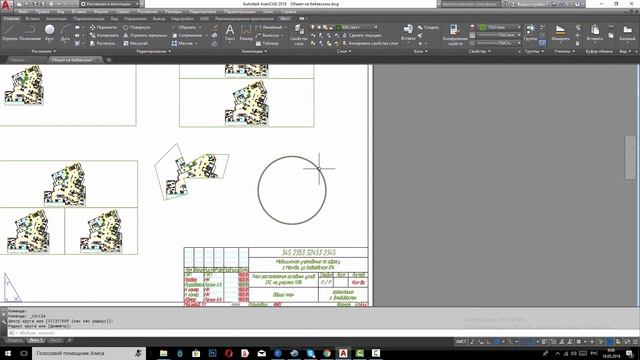This screenshot has height=360, width=640.
Task: Select the Dimension (Размер) tool
Action: 246,33
